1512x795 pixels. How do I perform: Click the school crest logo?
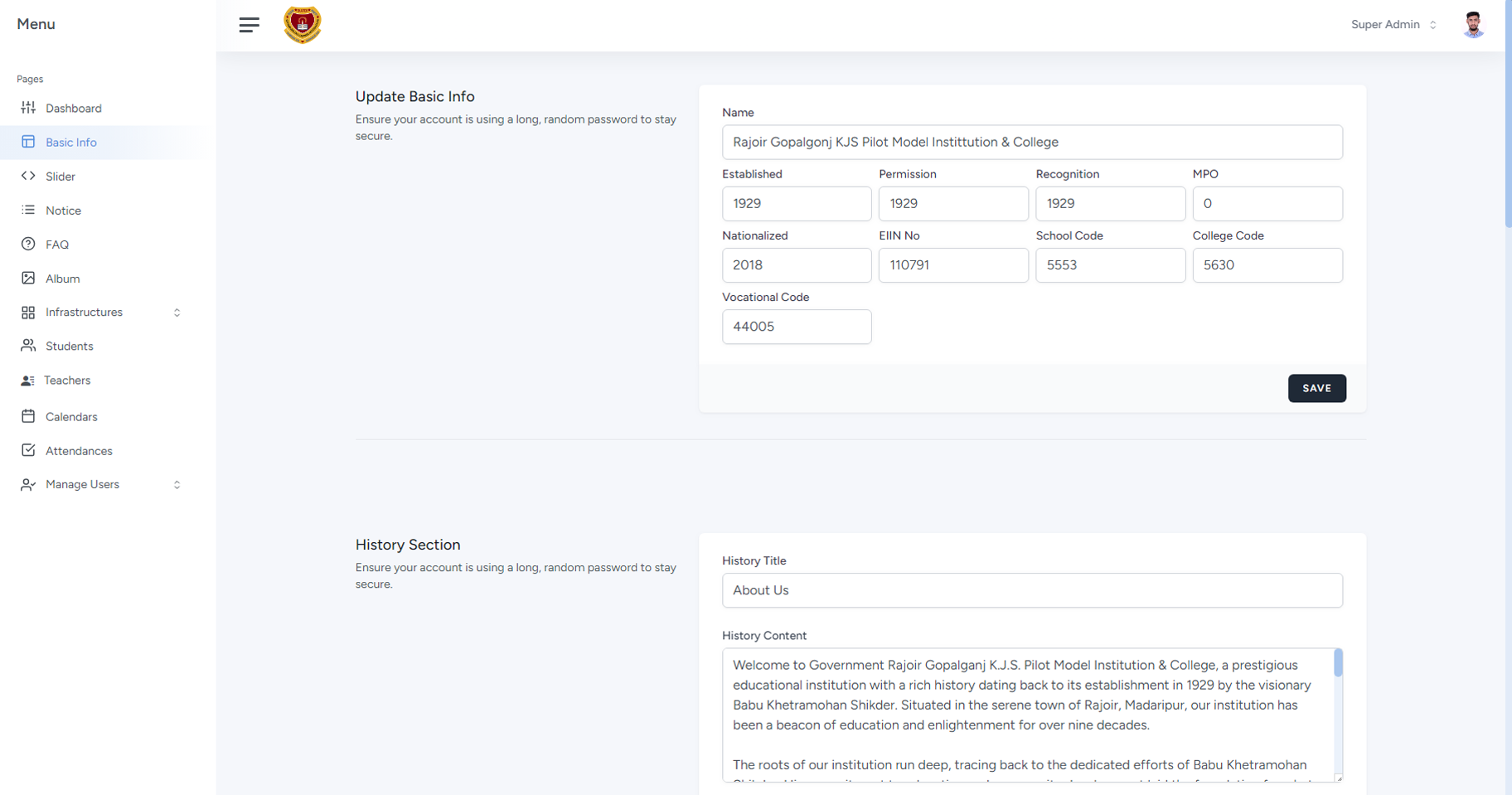(x=302, y=25)
